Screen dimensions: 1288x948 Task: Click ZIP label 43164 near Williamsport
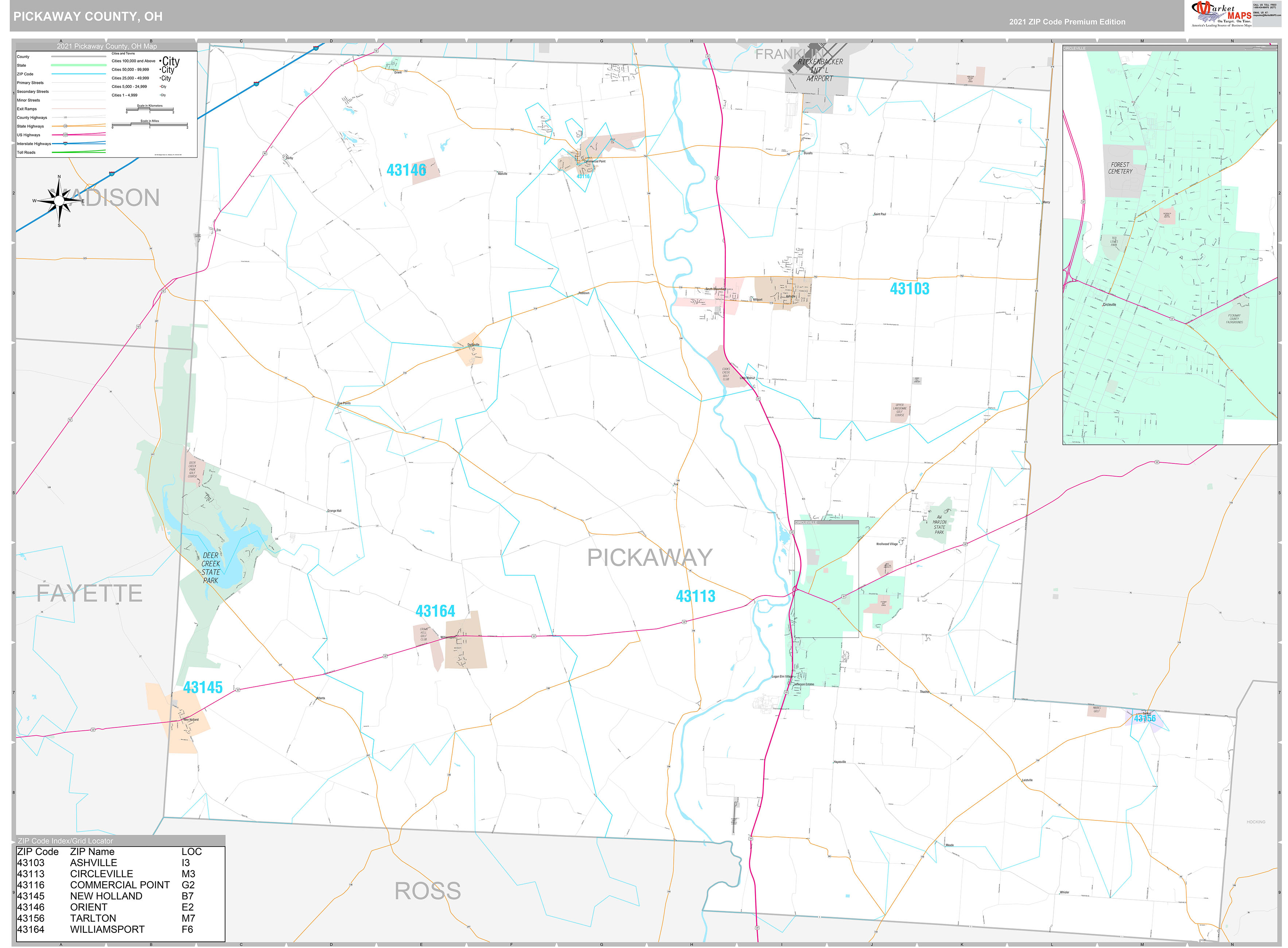tap(435, 611)
